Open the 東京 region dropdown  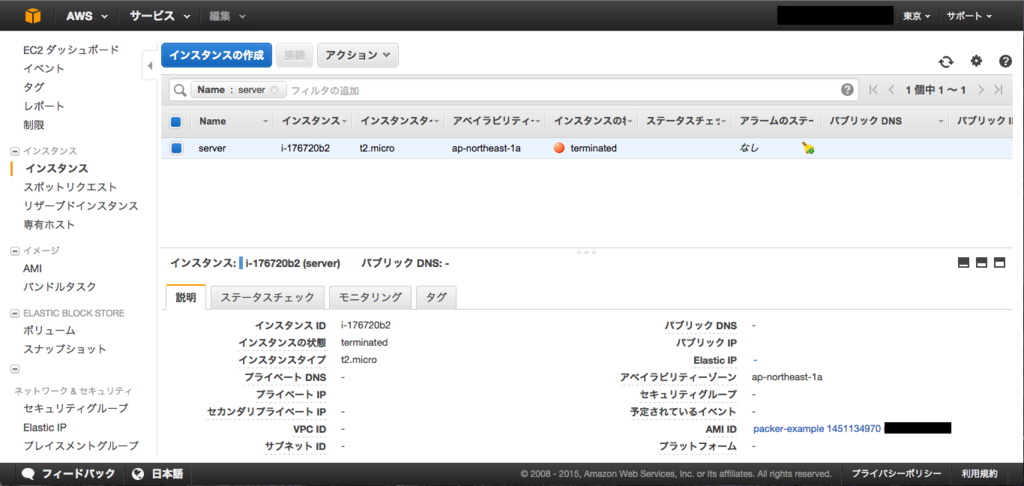916,16
